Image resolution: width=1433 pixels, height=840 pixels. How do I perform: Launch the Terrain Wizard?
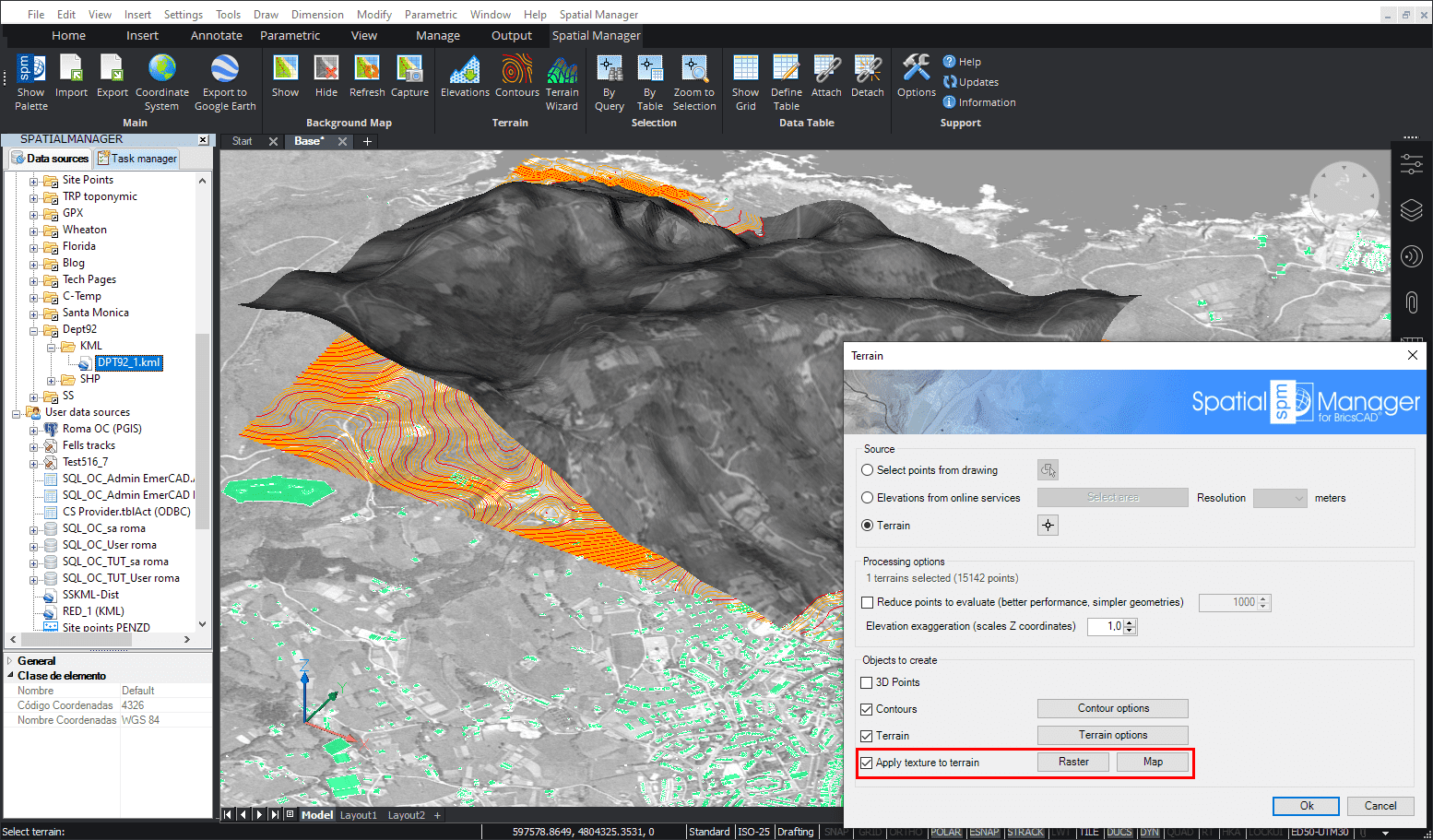[x=562, y=82]
